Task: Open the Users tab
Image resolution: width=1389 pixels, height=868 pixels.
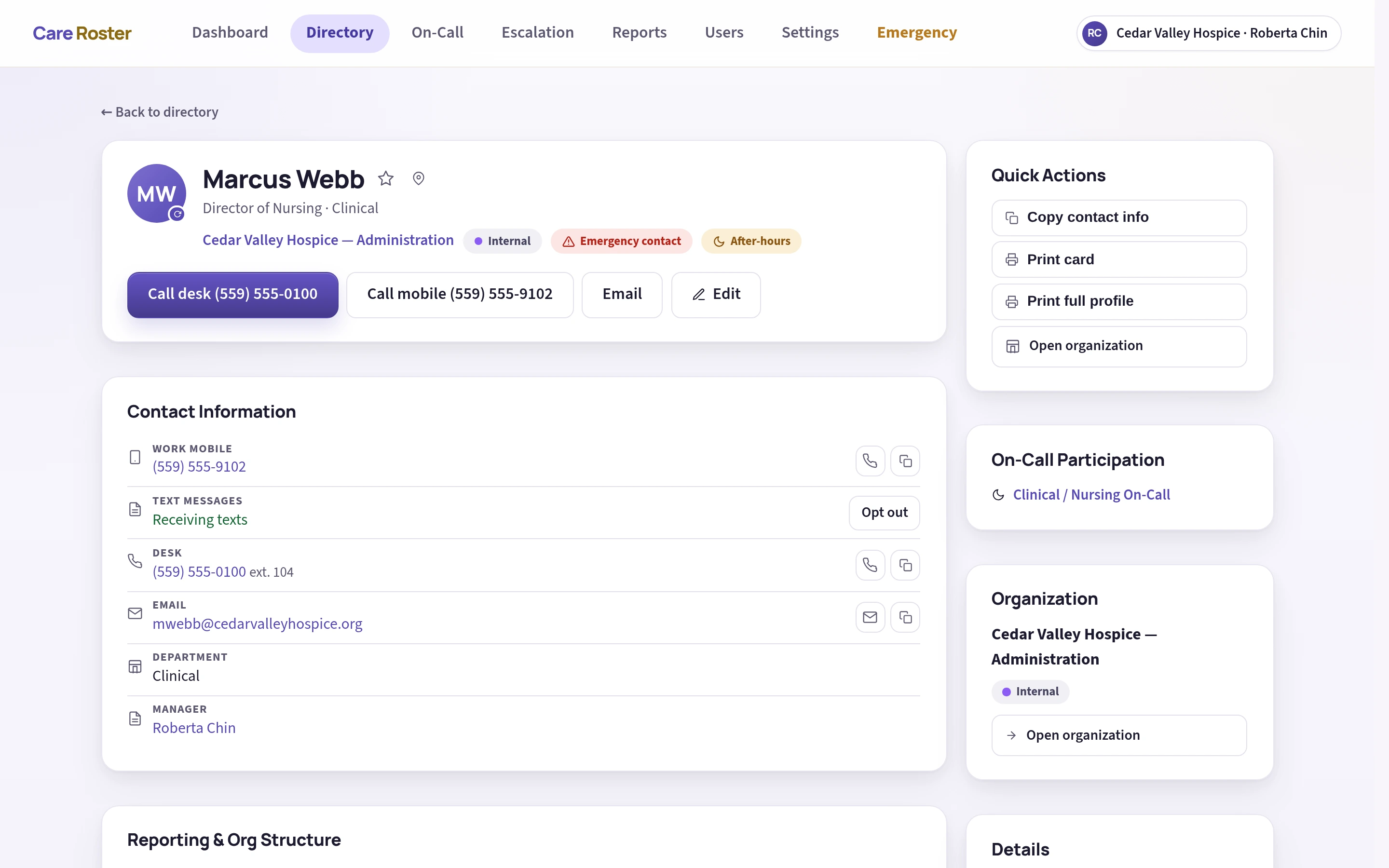Action: tap(724, 33)
